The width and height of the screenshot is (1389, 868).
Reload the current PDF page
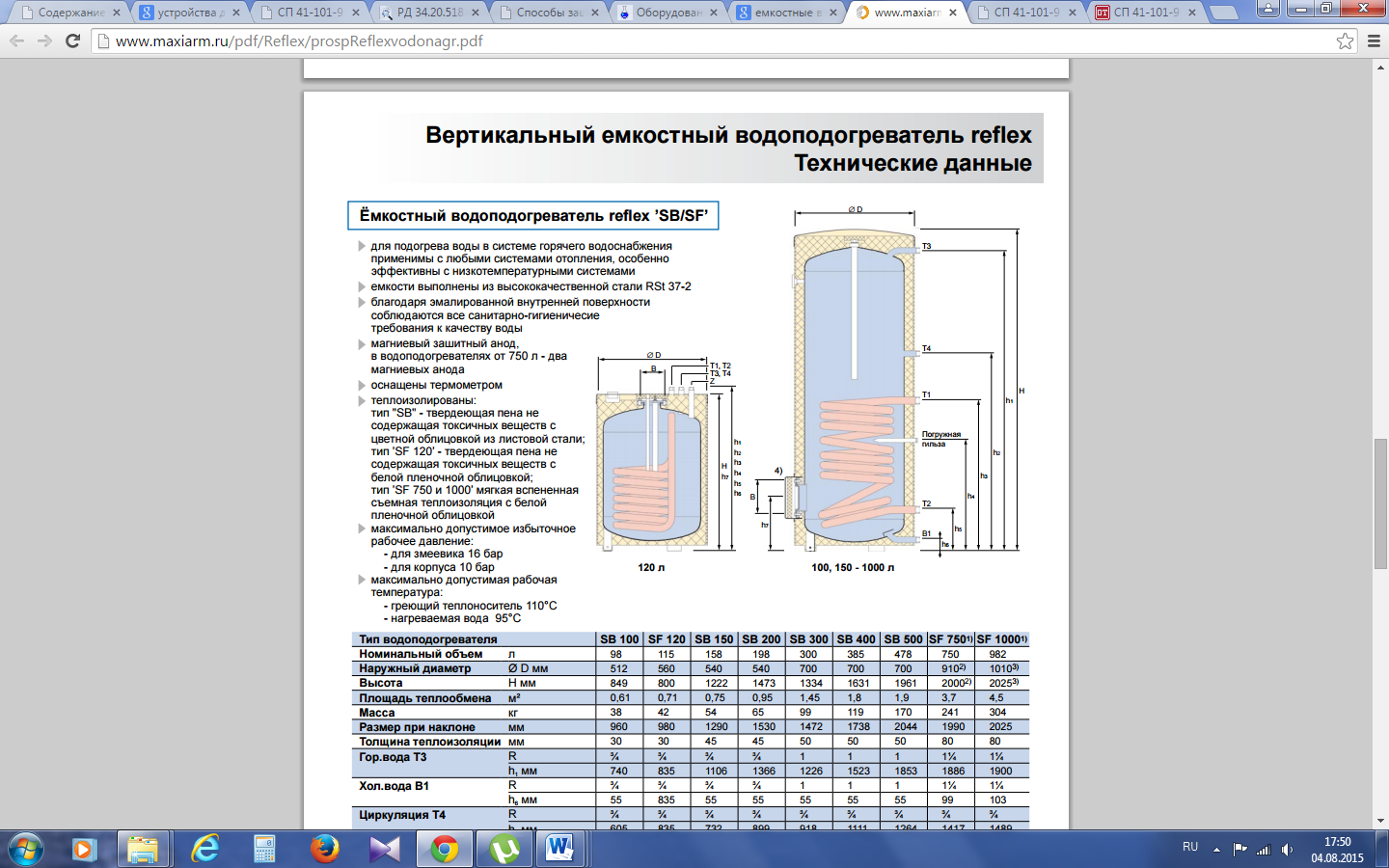pyautogui.click(x=72, y=41)
